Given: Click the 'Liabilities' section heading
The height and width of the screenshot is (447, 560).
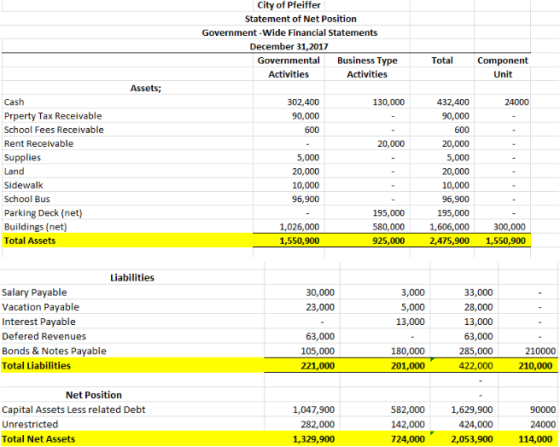Looking at the screenshot, I should (x=132, y=278).
